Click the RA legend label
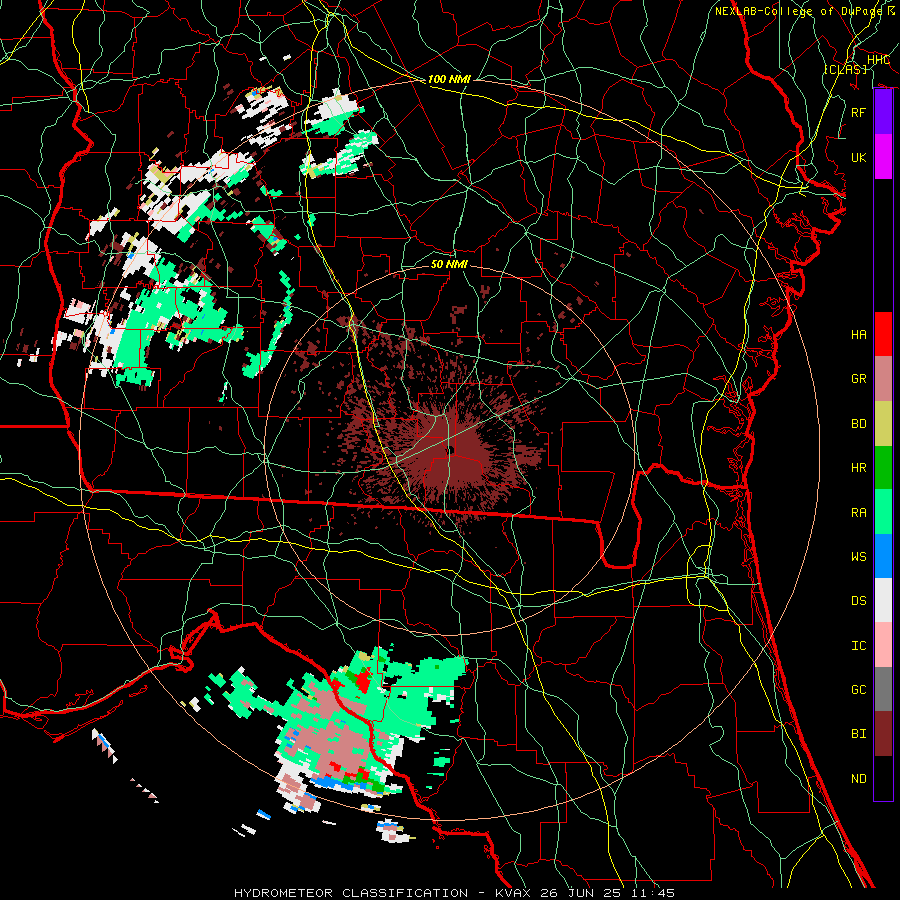900x900 pixels. coord(858,513)
